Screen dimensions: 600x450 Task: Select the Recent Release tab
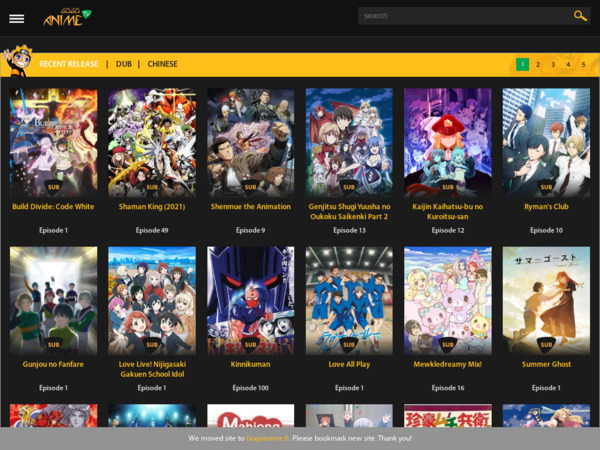pyautogui.click(x=69, y=64)
